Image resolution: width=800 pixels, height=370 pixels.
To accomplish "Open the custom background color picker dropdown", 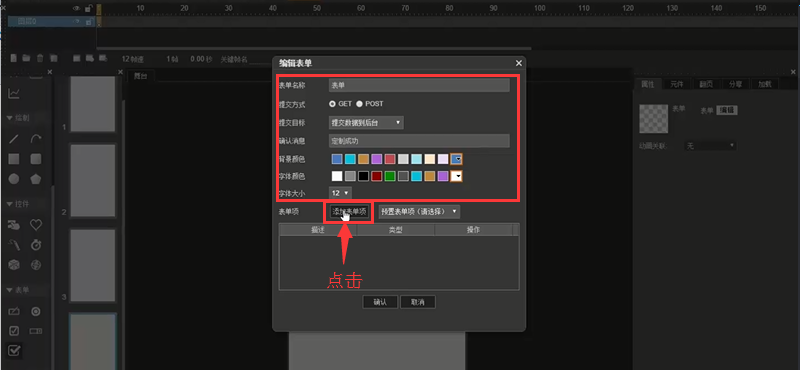I will (x=457, y=159).
